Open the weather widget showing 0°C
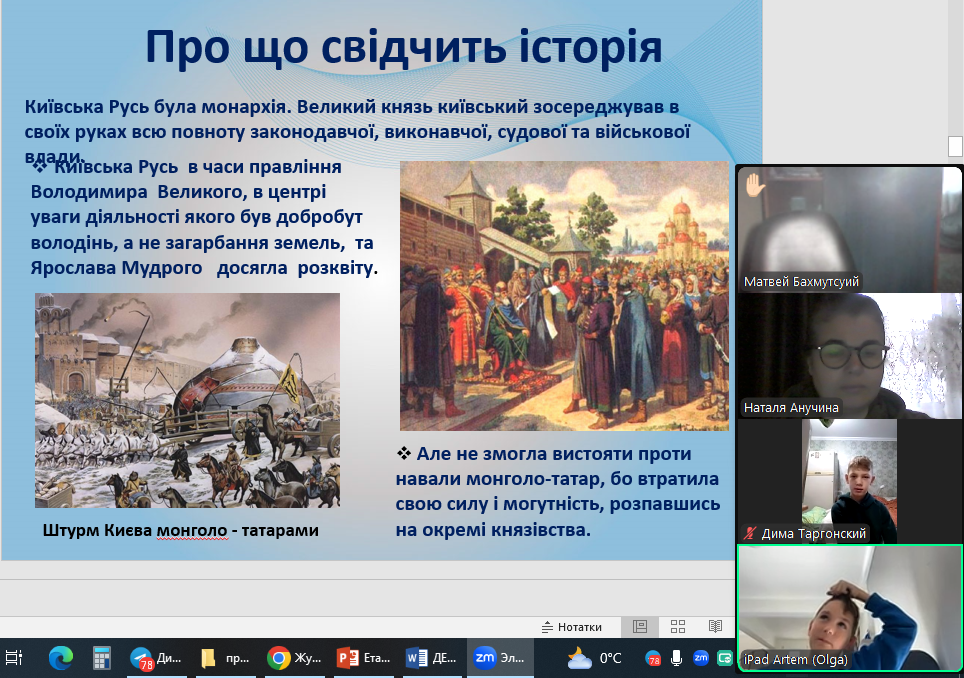This screenshot has width=964, height=678. [594, 658]
